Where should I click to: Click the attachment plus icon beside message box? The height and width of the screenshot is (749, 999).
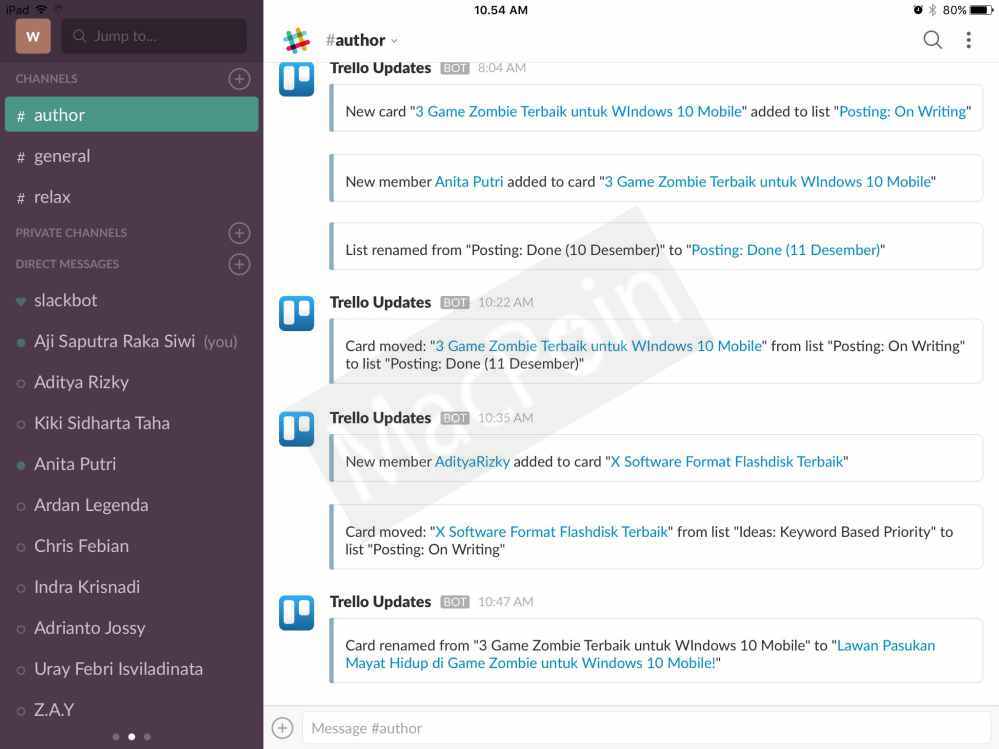point(282,727)
